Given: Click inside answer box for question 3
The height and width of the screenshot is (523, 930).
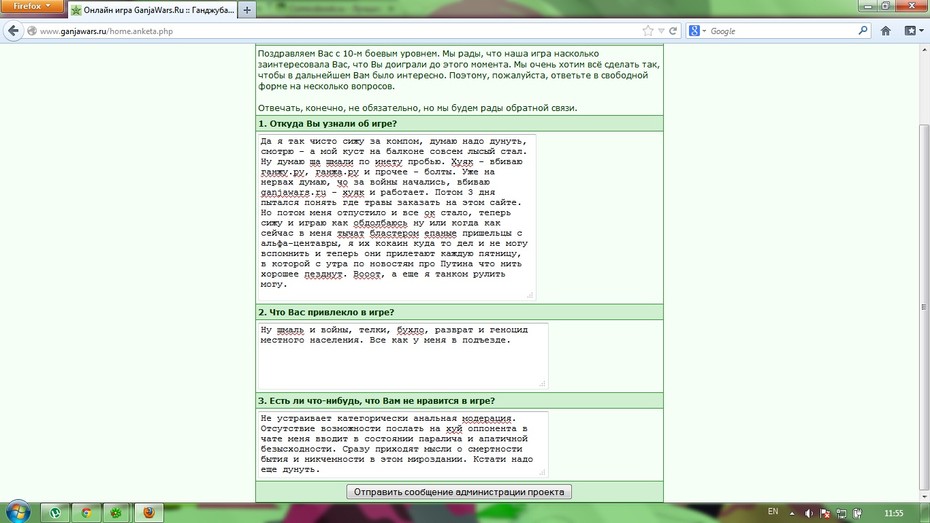Looking at the screenshot, I should point(403,444).
